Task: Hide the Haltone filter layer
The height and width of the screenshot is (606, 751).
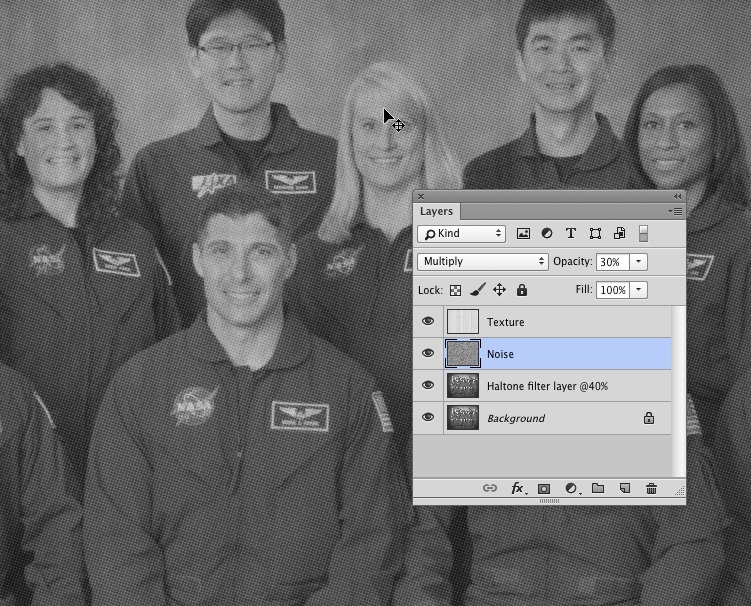Action: pyautogui.click(x=428, y=385)
